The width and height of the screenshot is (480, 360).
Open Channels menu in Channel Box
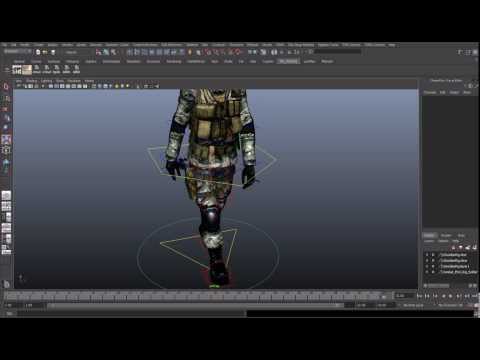[430, 92]
